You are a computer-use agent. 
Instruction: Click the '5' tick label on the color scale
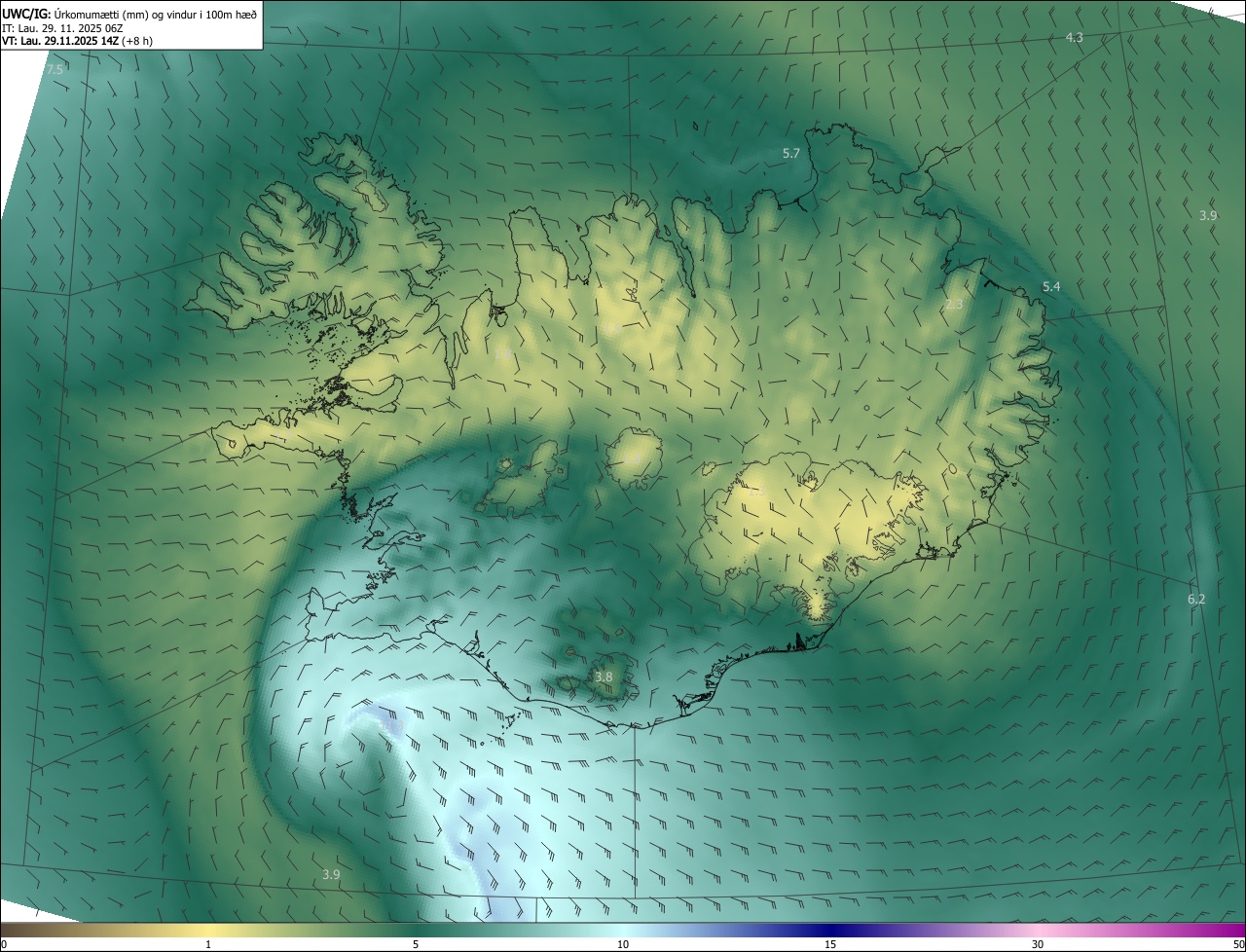point(416,944)
